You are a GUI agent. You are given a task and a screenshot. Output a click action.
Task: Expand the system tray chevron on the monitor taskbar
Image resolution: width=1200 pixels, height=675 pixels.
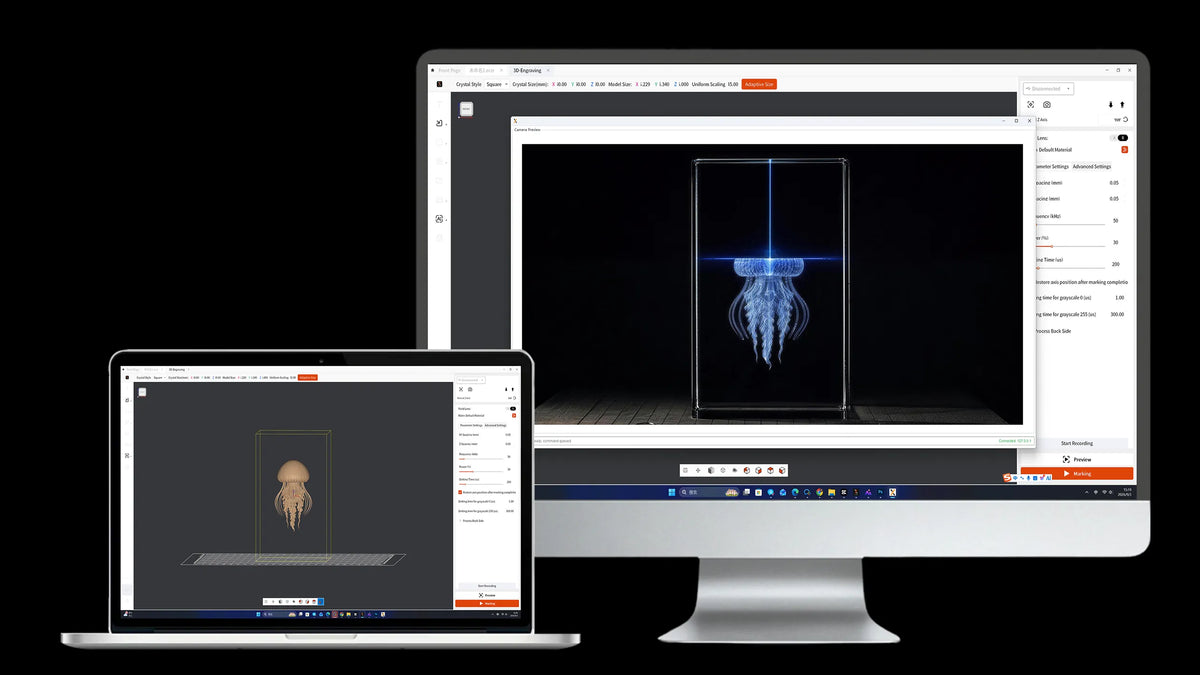1086,492
